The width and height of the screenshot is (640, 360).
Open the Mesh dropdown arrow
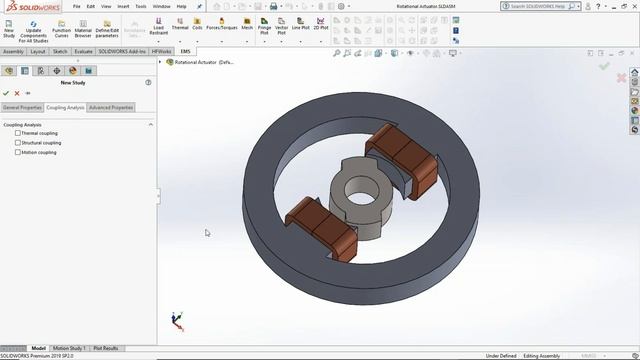[247, 41]
